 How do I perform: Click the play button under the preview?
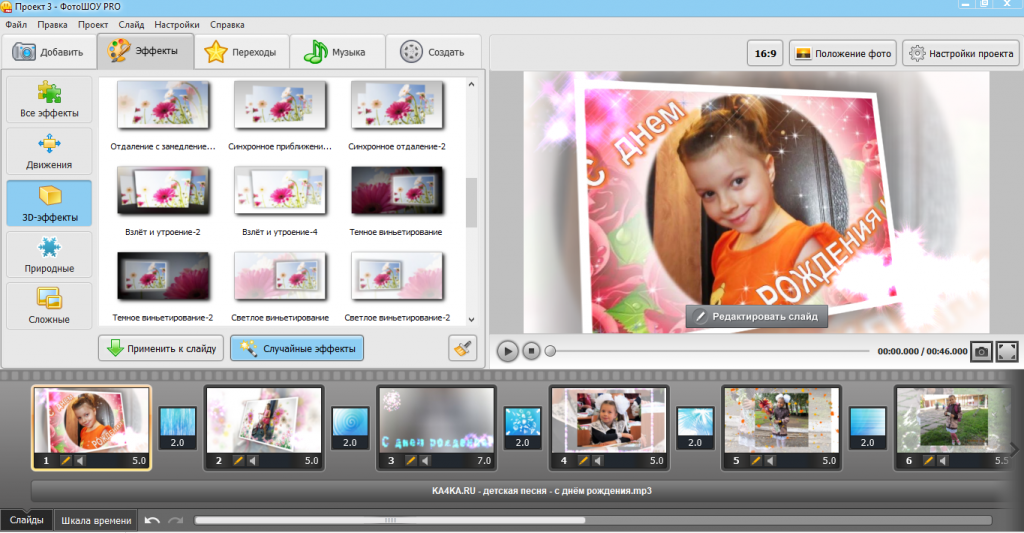pyautogui.click(x=508, y=351)
